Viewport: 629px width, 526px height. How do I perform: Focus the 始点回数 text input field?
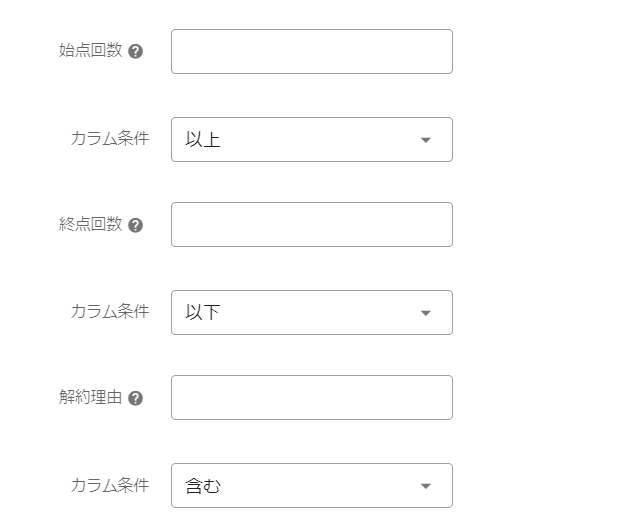[x=311, y=51]
